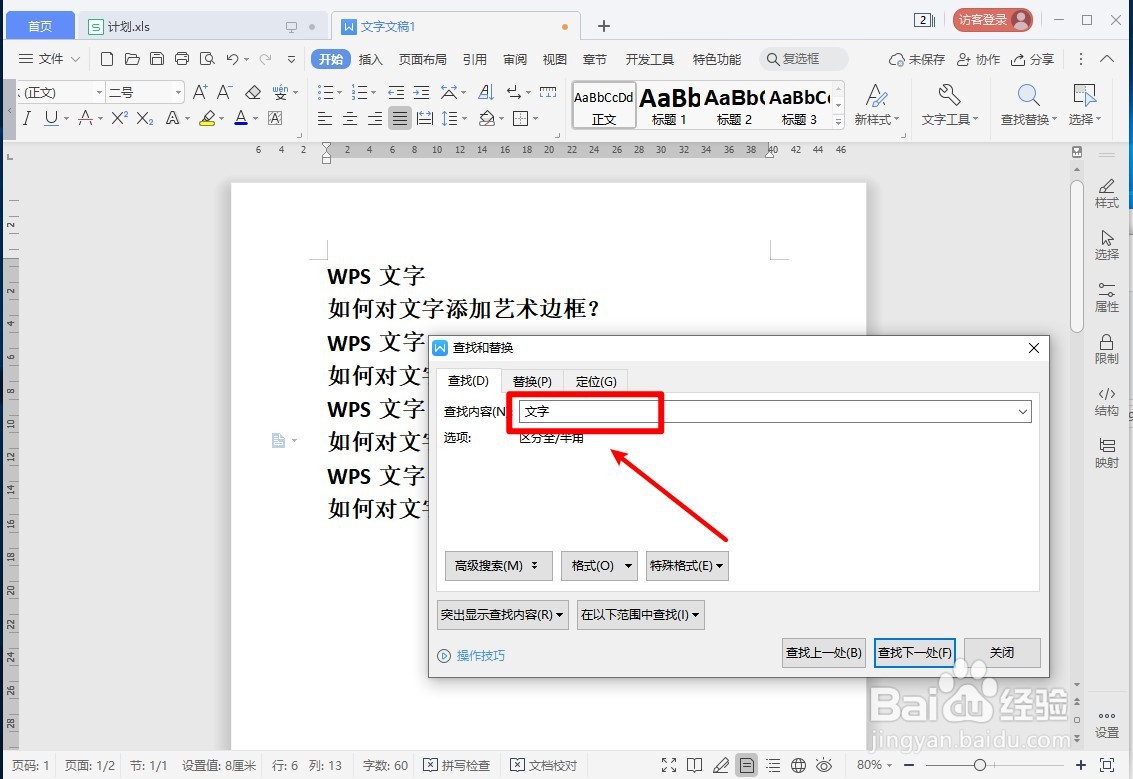1133x779 pixels.
Task: Increase font size with A+ icon
Action: click(x=199, y=92)
